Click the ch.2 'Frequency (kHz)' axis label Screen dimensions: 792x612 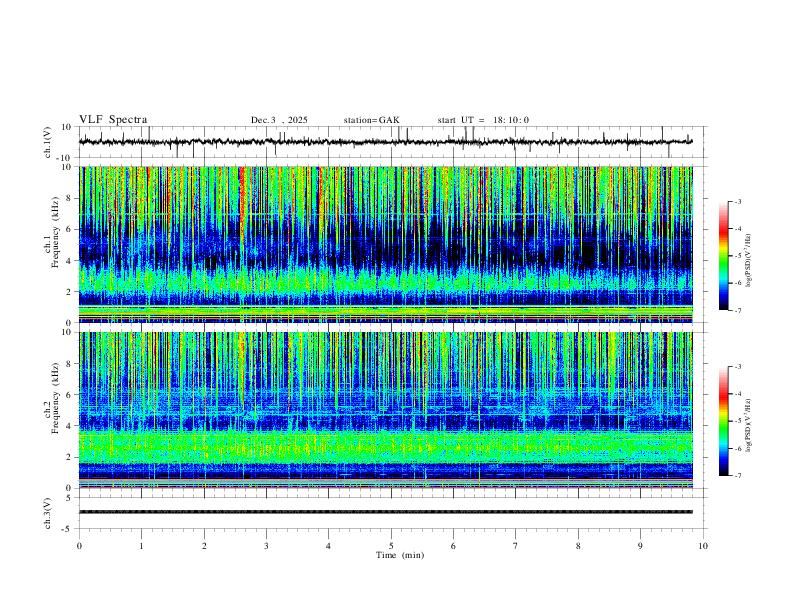(56, 398)
